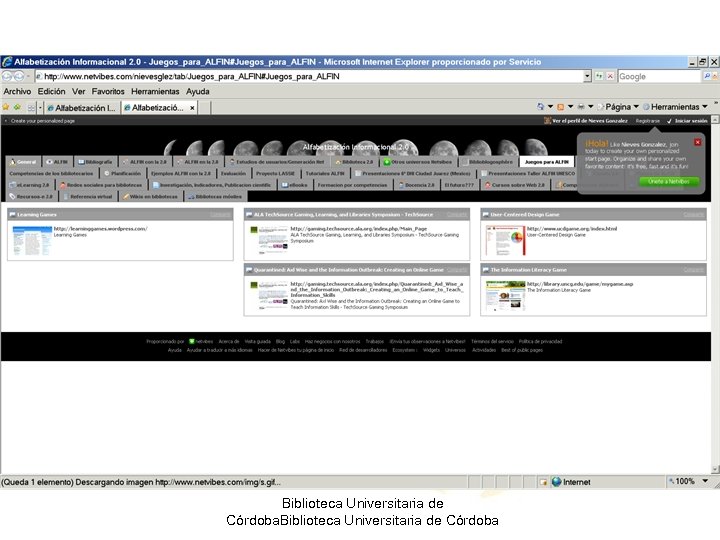Click the popup blocker status bar icon
The width and height of the screenshot is (720, 540).
tap(543, 482)
